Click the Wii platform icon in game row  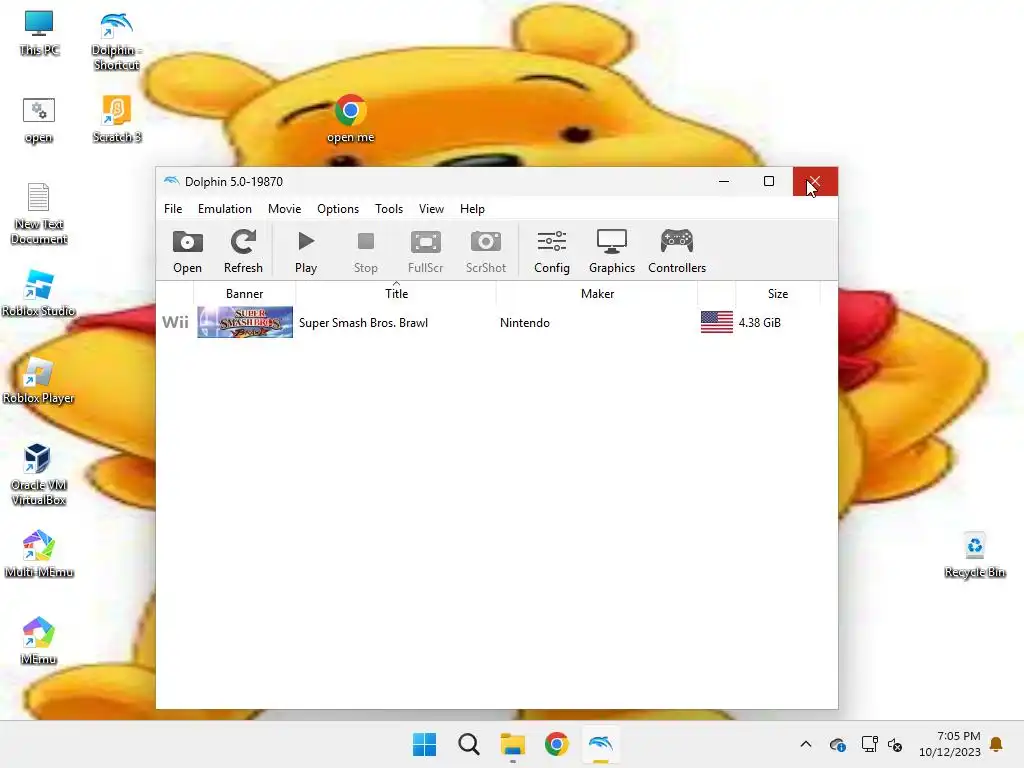(175, 322)
